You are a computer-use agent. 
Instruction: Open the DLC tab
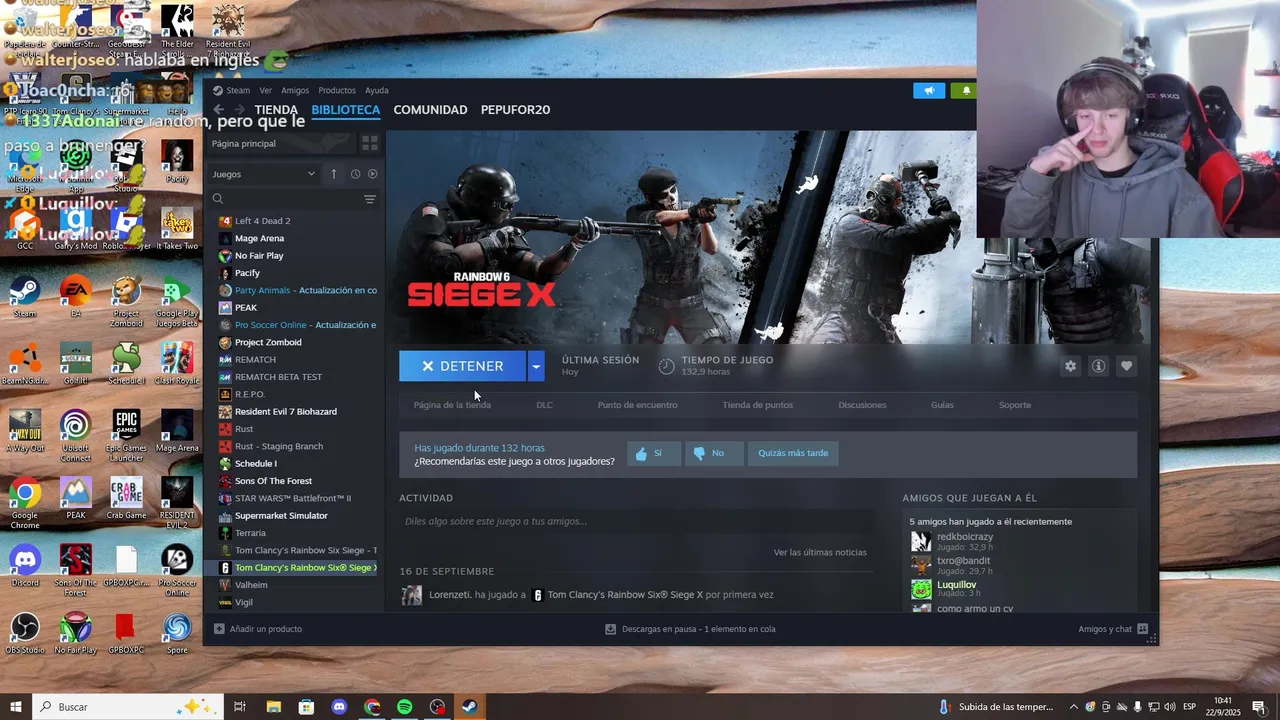coord(544,405)
